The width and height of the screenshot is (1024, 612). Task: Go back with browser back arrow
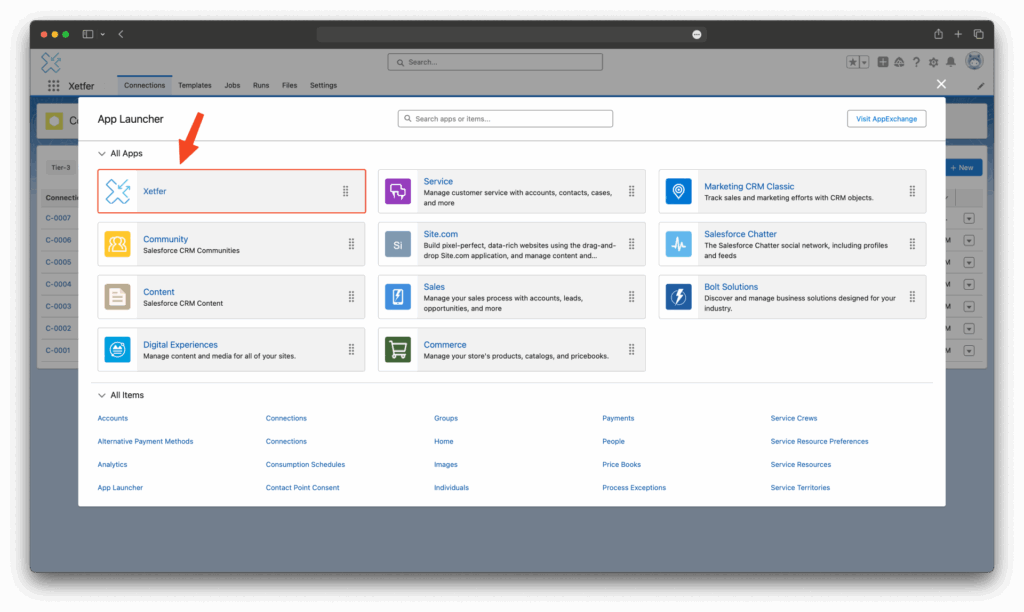click(x=121, y=34)
